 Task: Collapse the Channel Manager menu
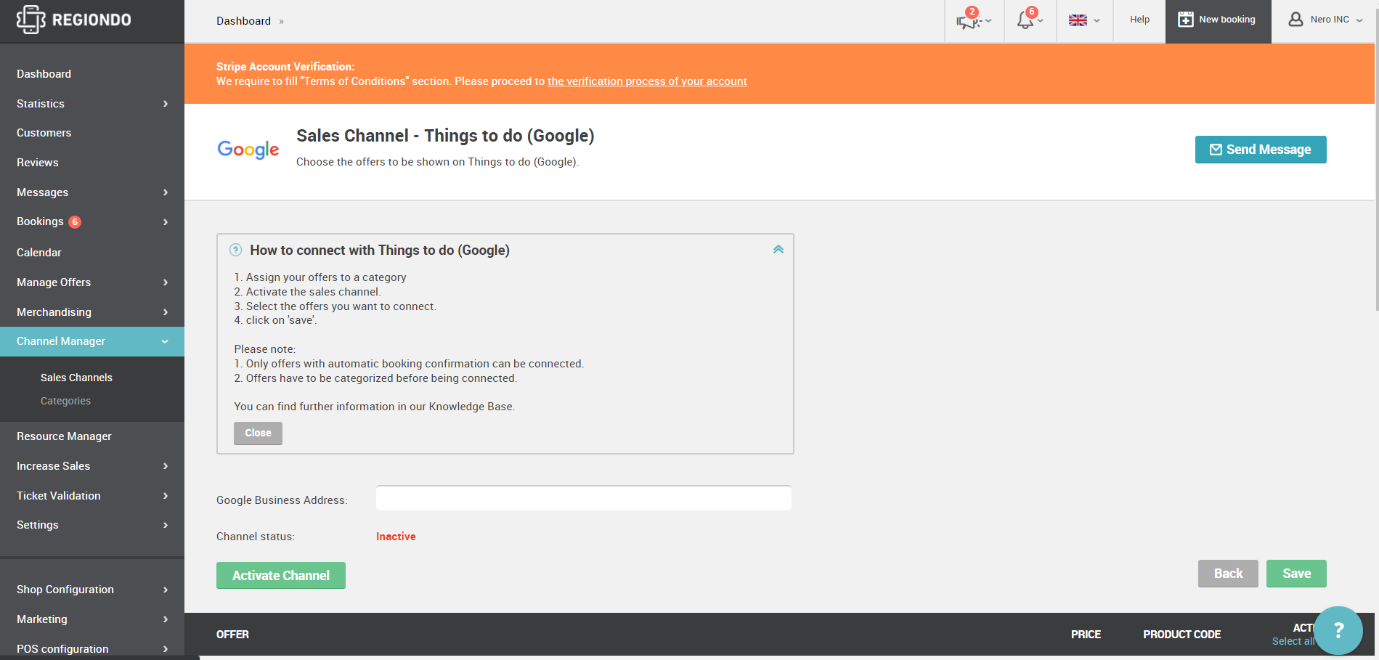pos(92,341)
